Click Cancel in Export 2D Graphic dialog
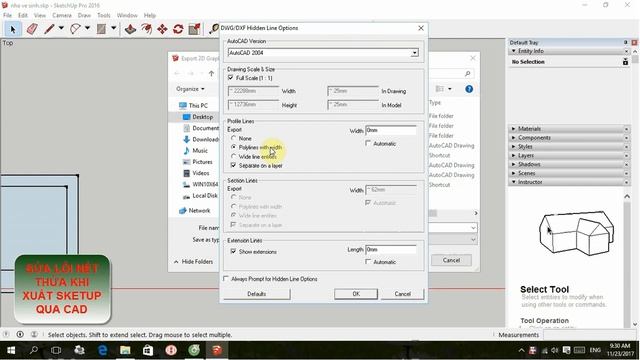 (451, 260)
